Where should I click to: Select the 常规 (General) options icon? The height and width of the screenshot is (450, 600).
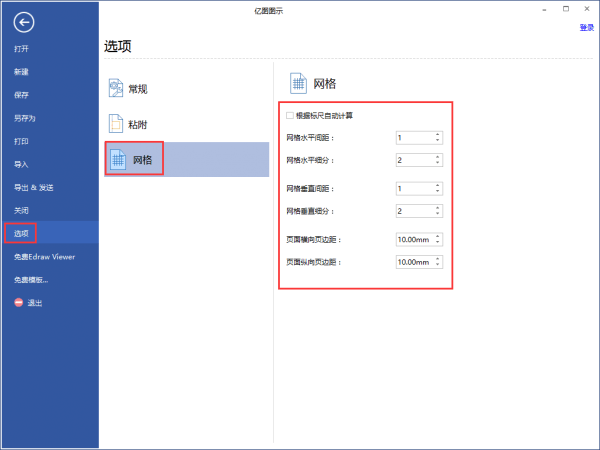coord(116,88)
